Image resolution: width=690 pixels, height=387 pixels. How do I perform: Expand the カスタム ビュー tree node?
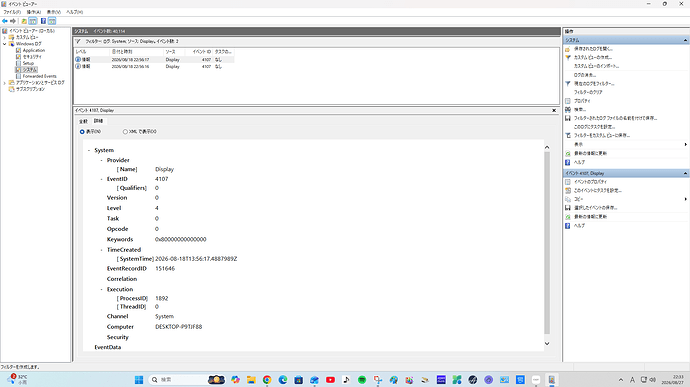coord(5,37)
